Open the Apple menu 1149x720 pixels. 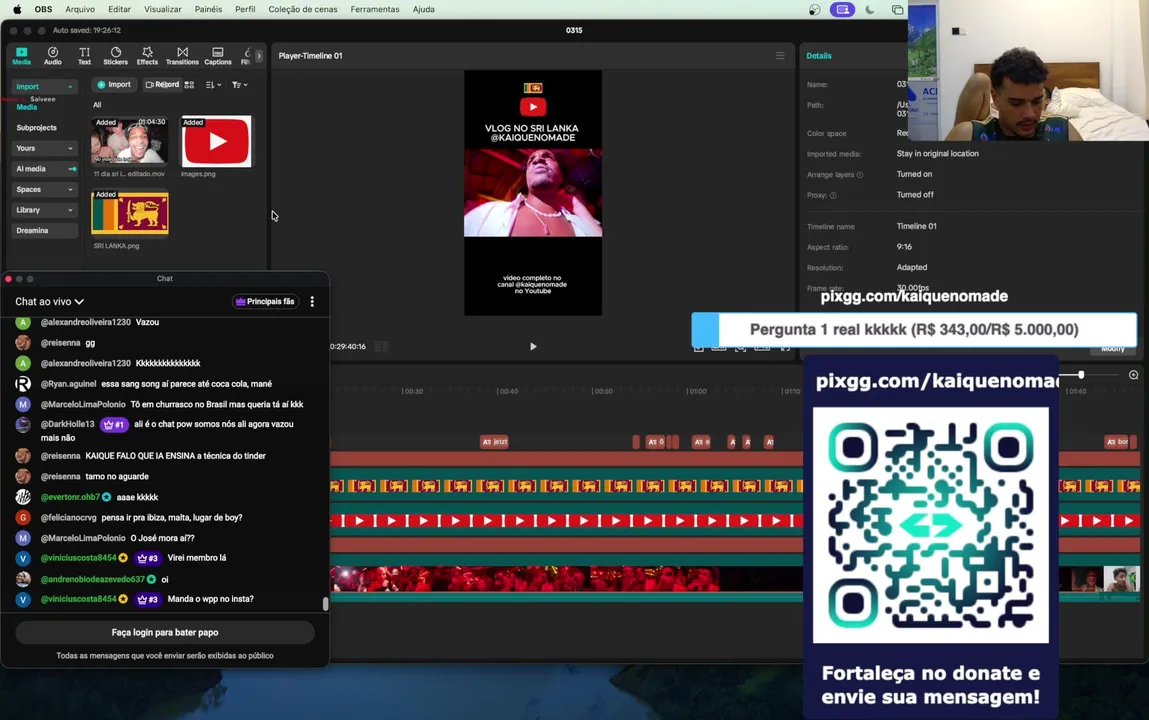[17, 10]
